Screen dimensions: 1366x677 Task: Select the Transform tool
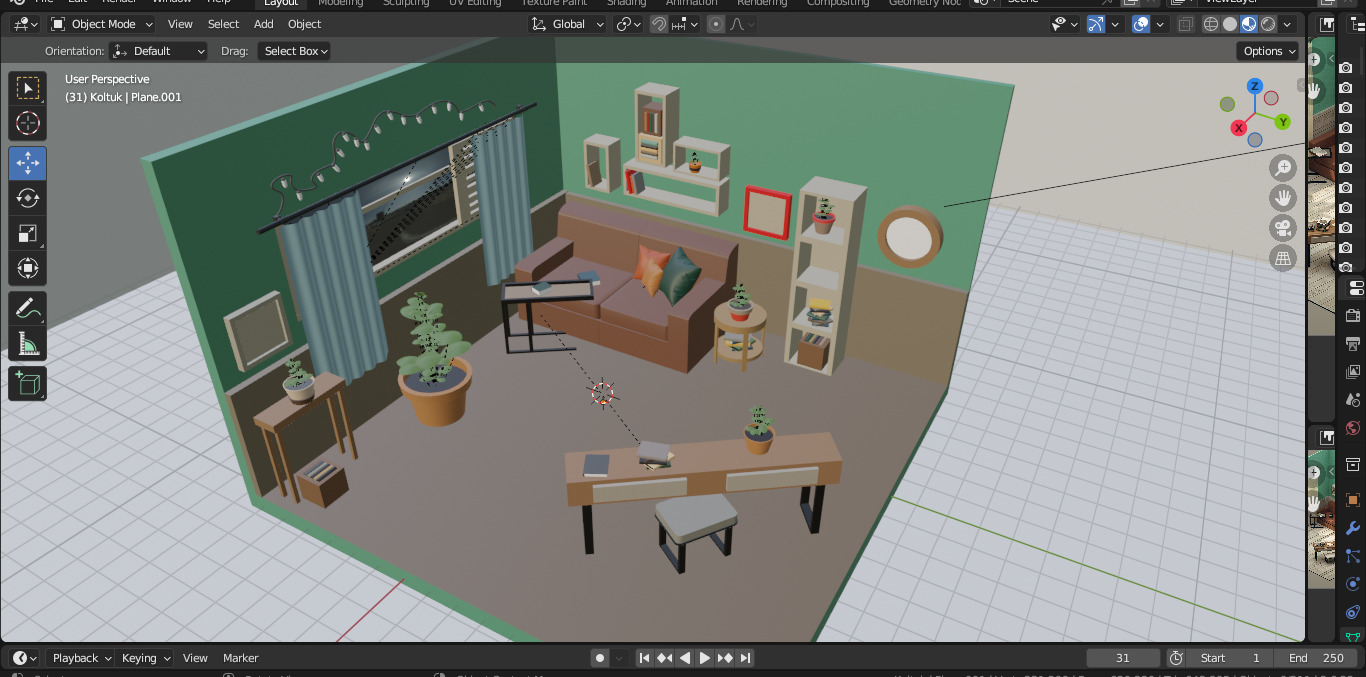[28, 269]
